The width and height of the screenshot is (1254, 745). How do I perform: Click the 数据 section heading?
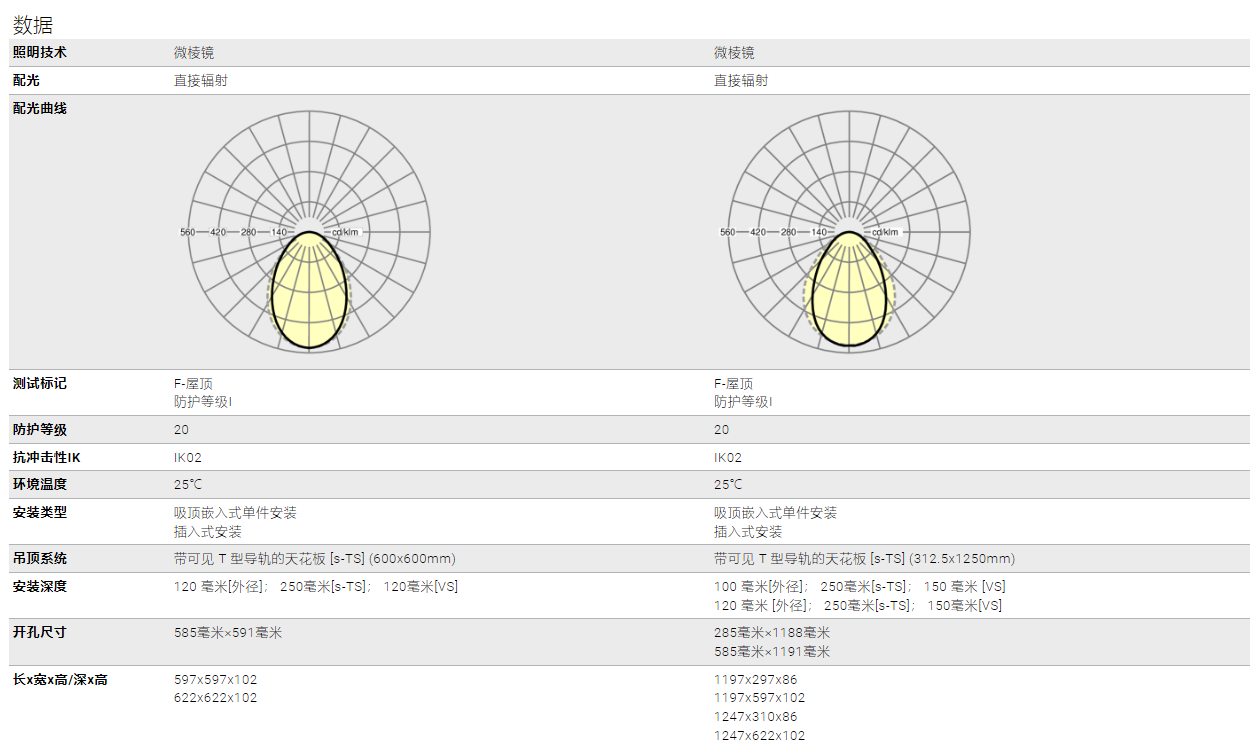(33, 25)
